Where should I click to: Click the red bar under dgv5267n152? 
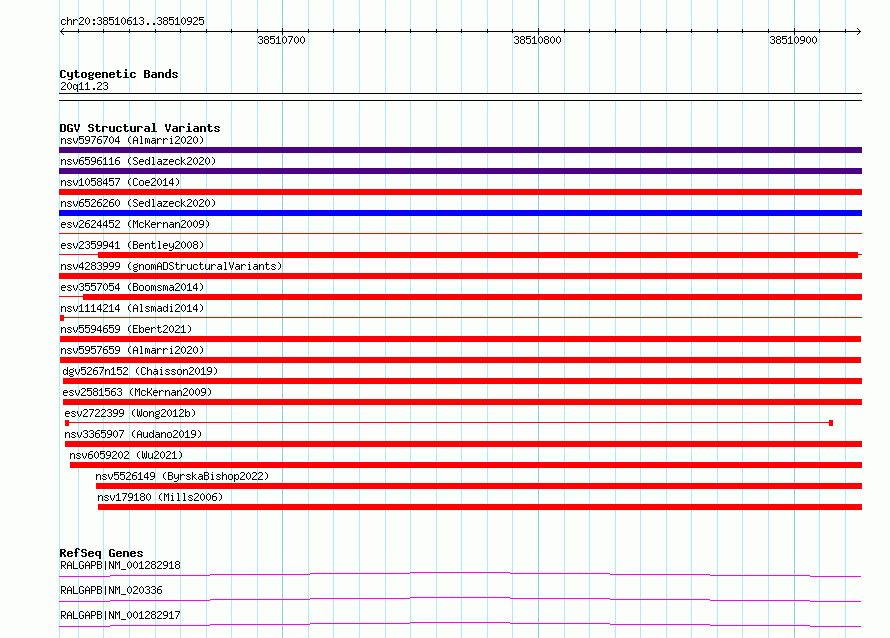(x=462, y=381)
